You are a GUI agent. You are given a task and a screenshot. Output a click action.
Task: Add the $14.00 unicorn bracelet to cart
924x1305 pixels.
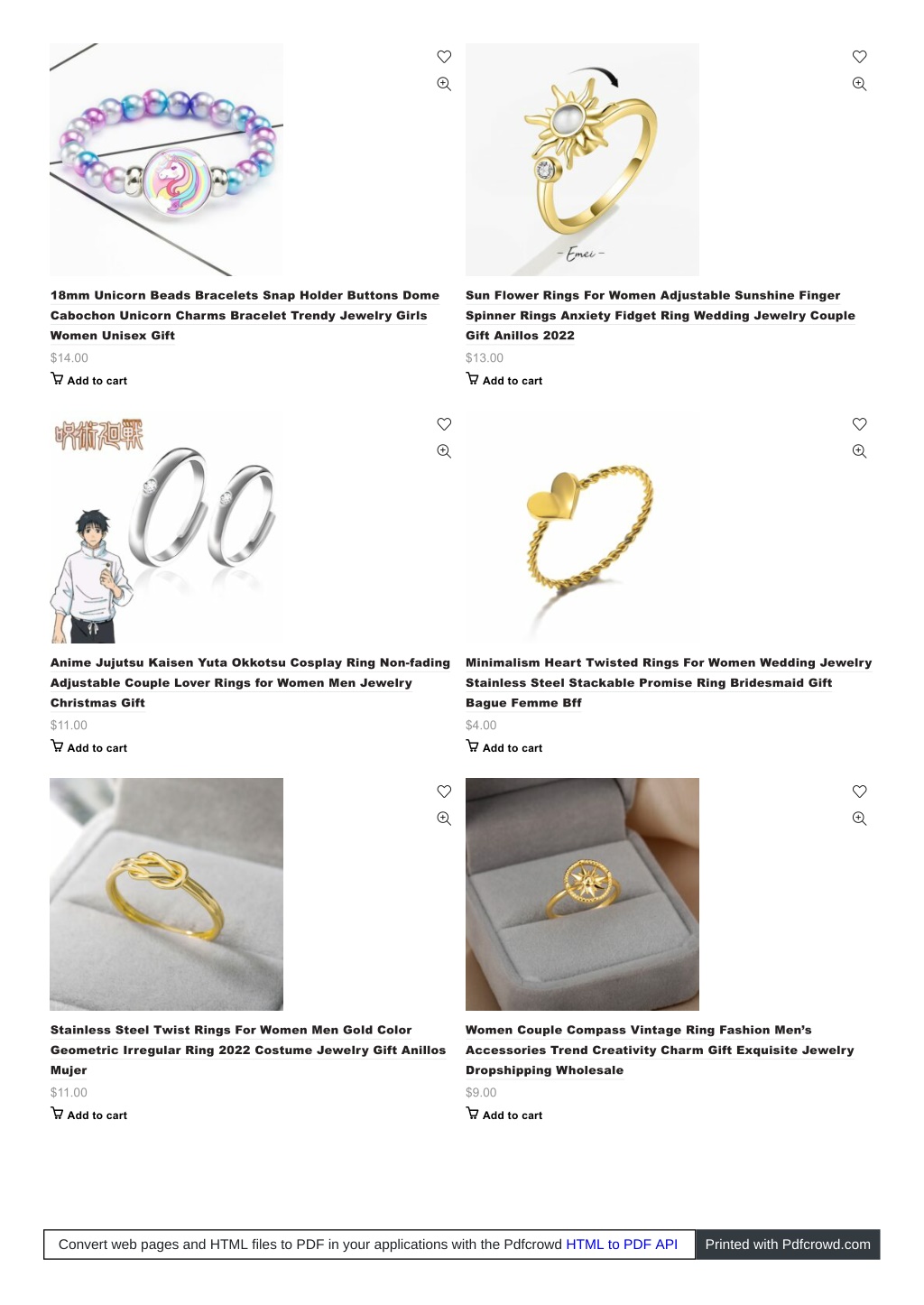(x=89, y=380)
